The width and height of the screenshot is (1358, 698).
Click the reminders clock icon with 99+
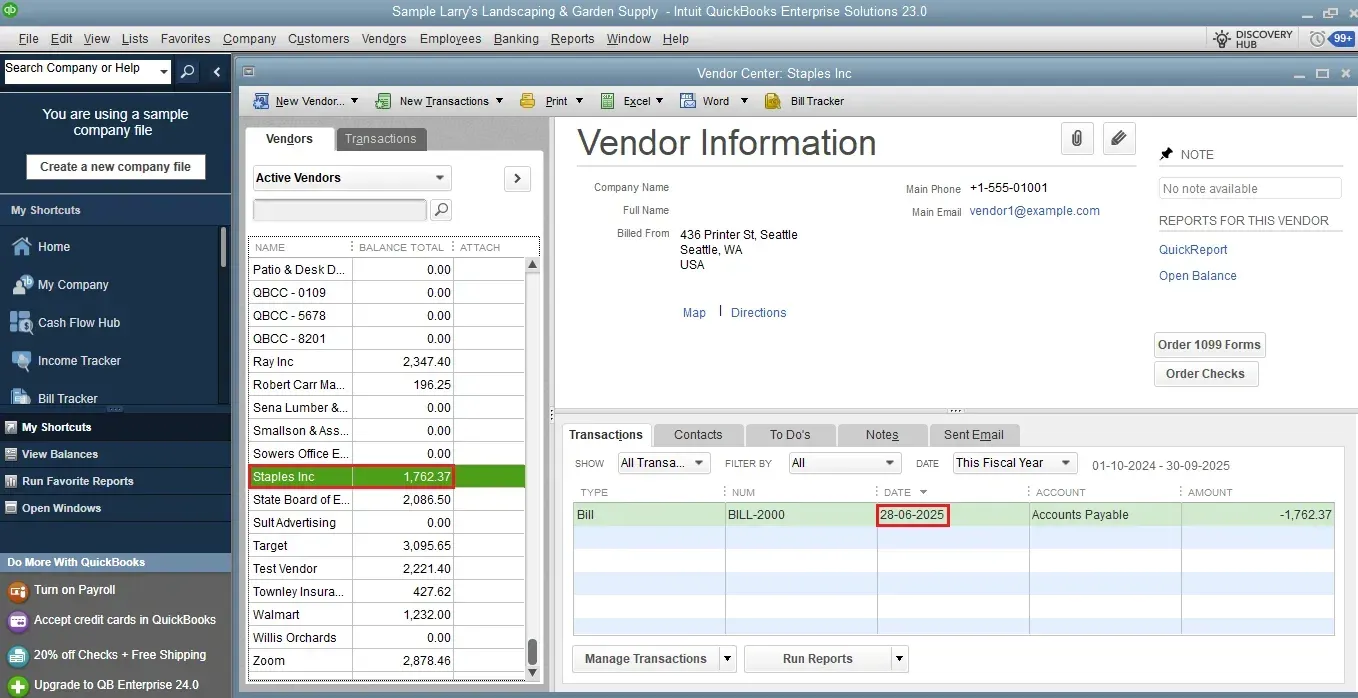point(1331,39)
